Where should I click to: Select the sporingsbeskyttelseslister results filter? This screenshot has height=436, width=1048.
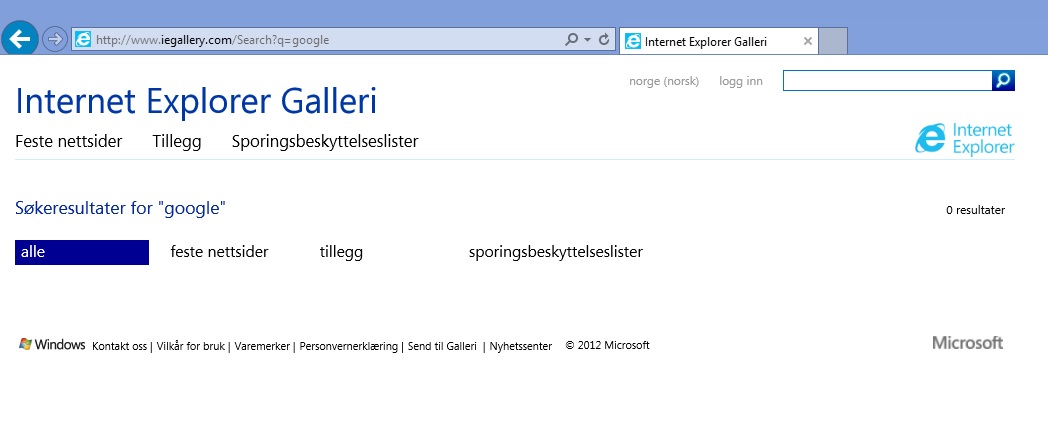(556, 253)
